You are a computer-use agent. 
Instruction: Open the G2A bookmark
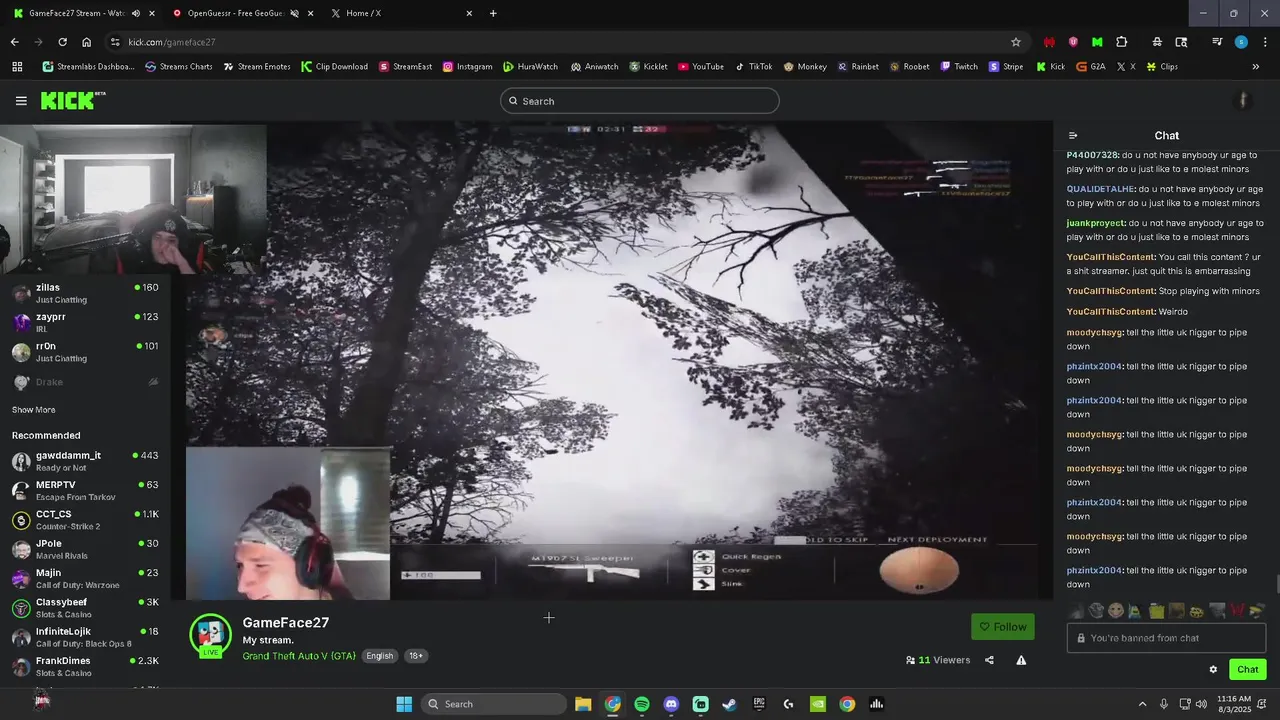tap(1091, 66)
